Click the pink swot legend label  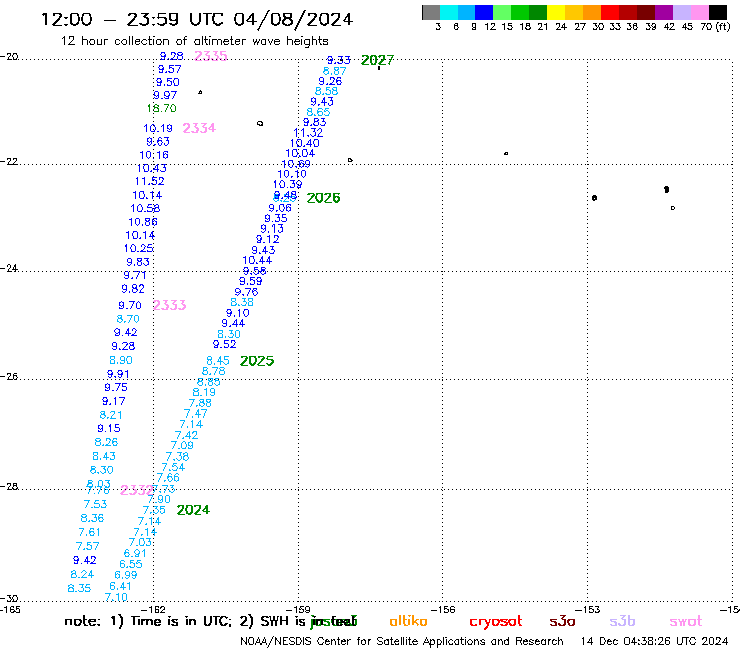pos(686,621)
